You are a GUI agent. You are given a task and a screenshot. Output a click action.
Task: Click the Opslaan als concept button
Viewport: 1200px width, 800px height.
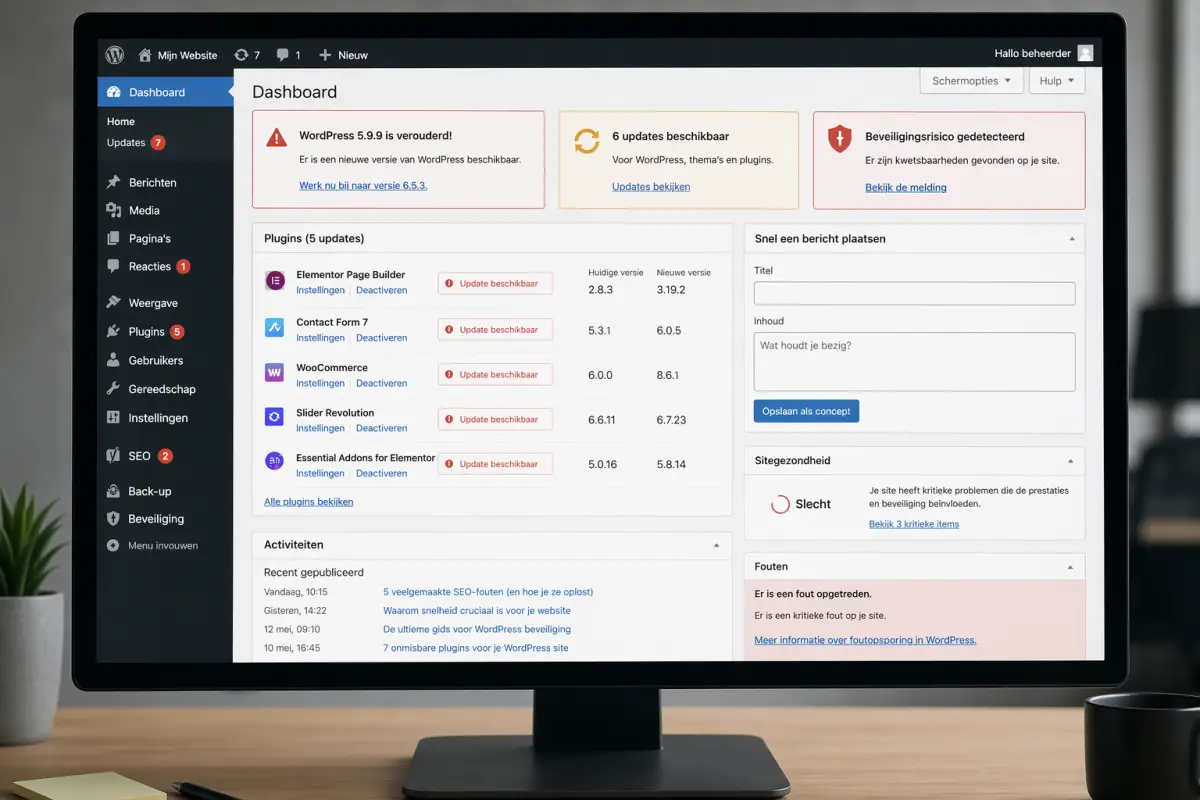[x=806, y=411]
